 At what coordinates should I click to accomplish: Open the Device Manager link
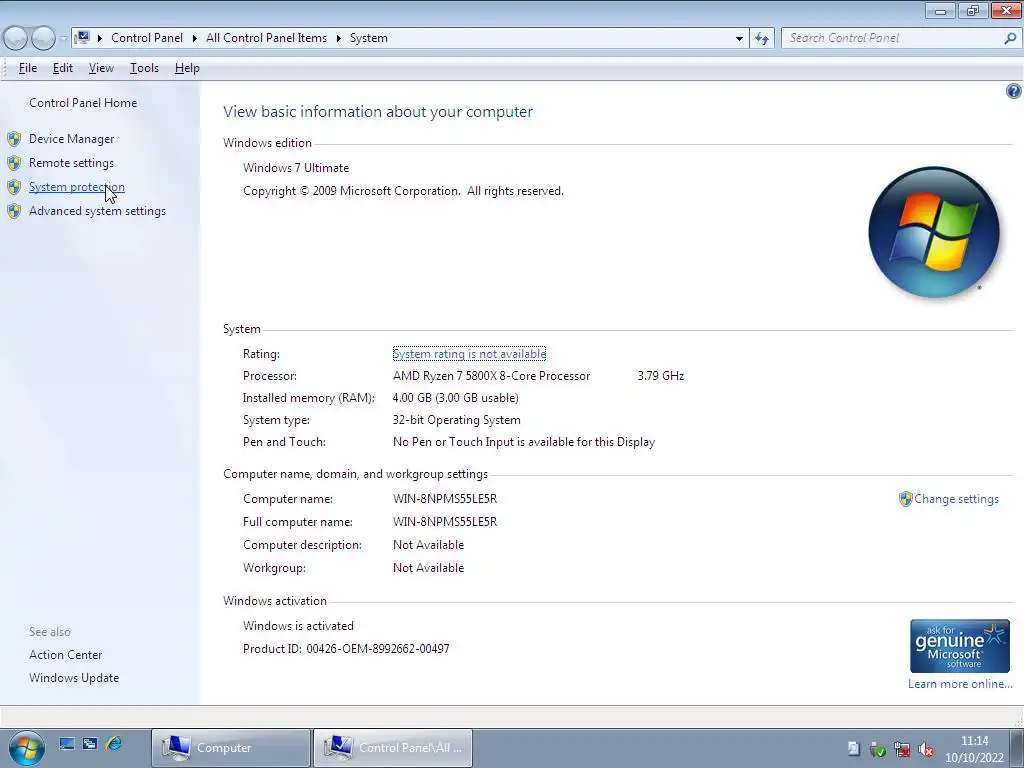click(x=71, y=138)
